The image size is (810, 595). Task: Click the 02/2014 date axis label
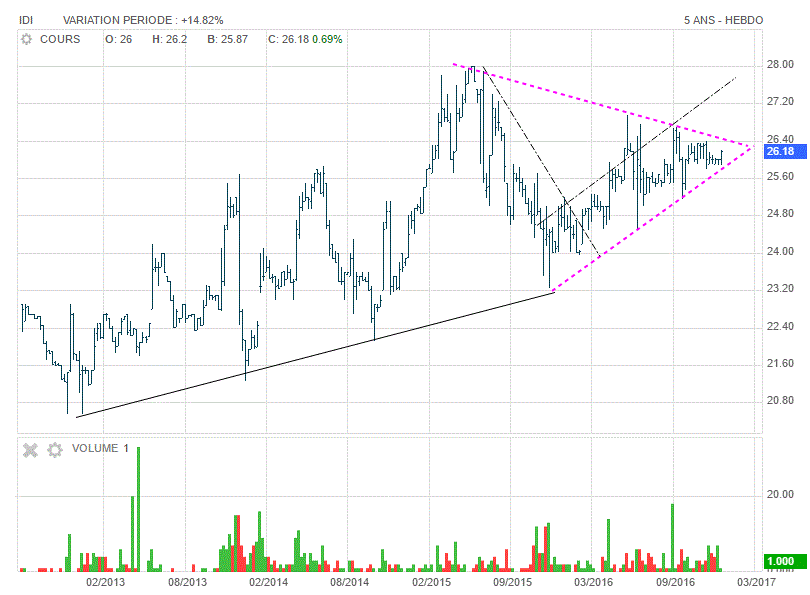click(269, 582)
